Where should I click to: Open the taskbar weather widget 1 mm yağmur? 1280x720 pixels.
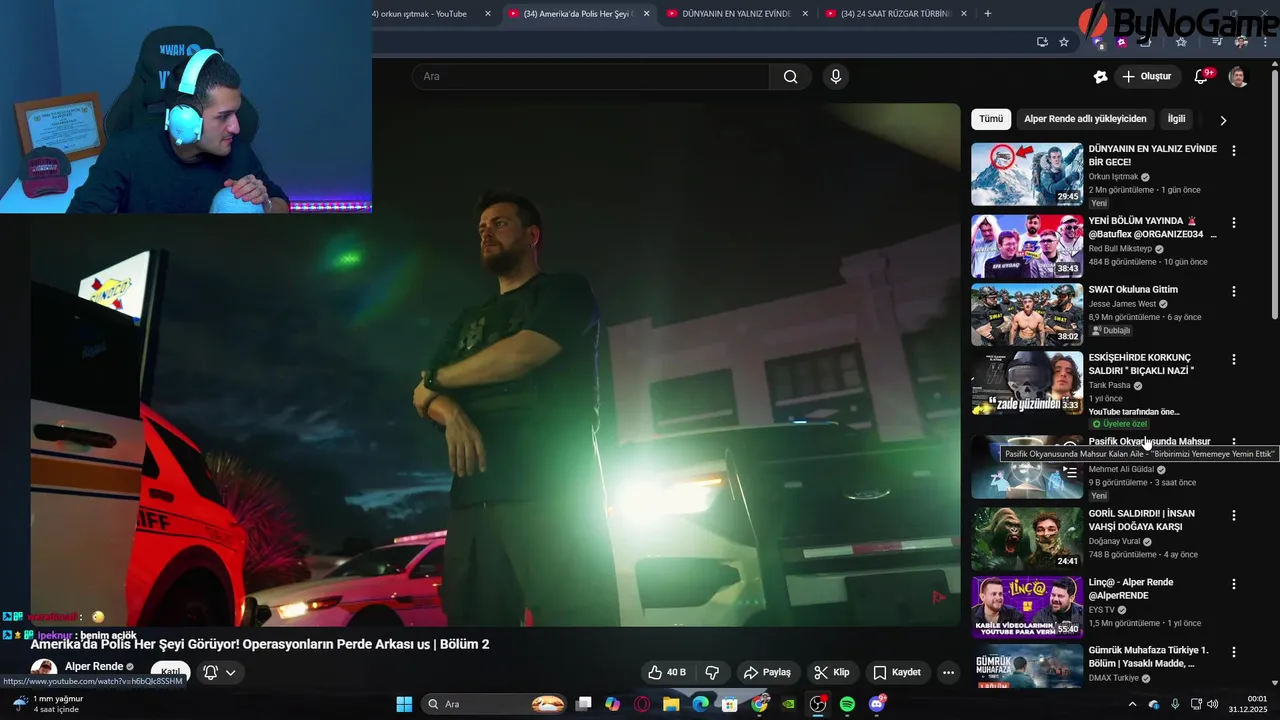click(48, 704)
